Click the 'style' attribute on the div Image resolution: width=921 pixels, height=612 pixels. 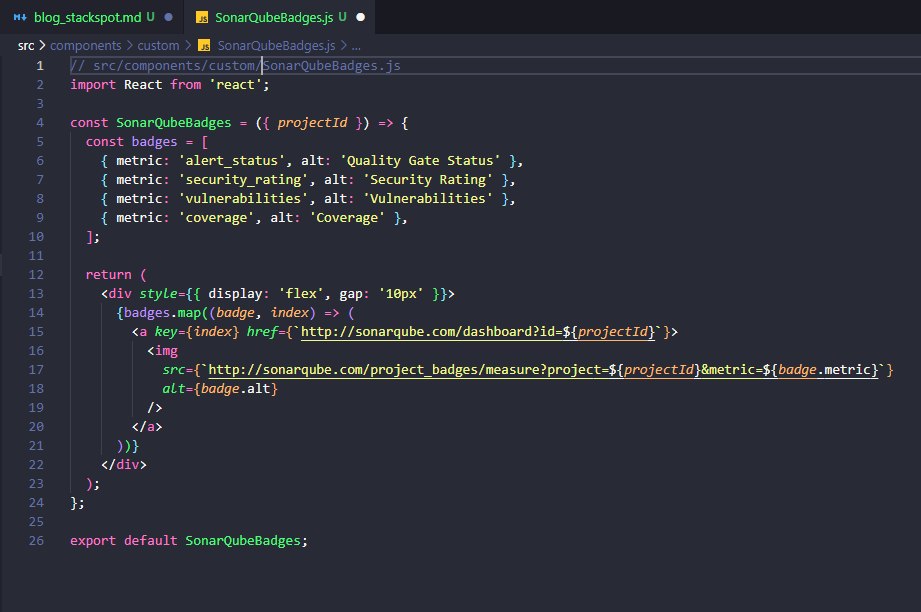[x=159, y=294]
